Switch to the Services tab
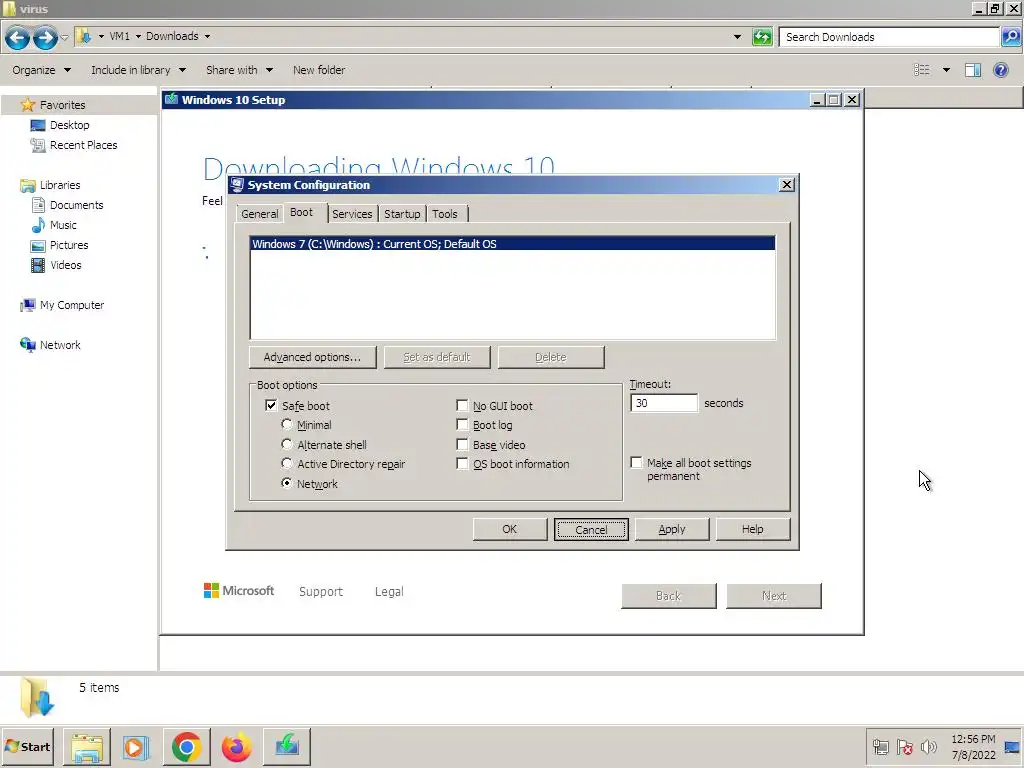The width and height of the screenshot is (1024, 768). 352,214
